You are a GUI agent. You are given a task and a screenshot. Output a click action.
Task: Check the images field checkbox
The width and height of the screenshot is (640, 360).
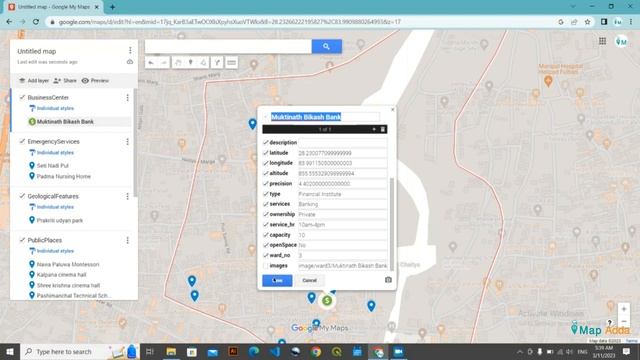coord(266,266)
